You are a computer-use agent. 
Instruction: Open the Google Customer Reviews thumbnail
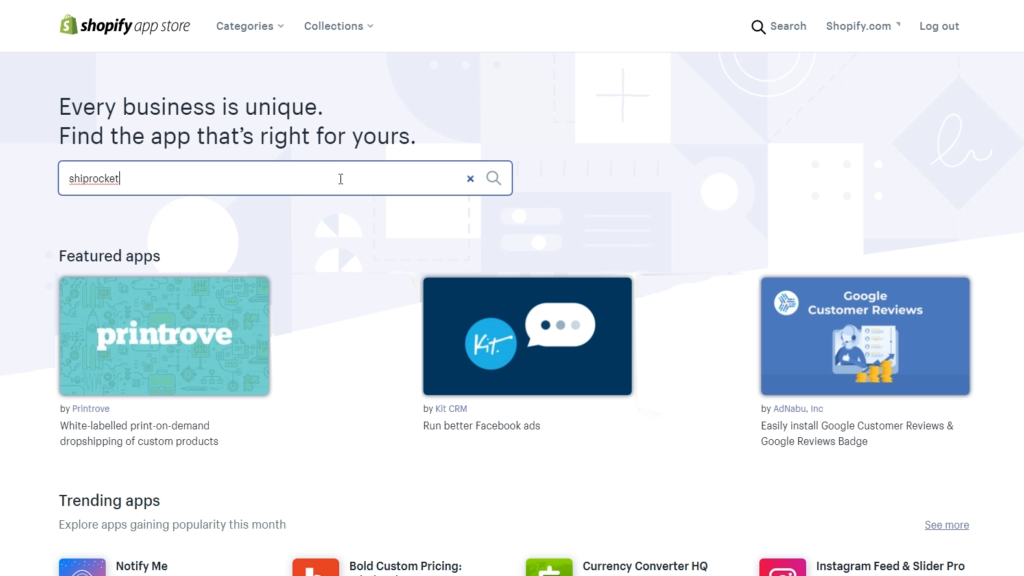tap(865, 336)
